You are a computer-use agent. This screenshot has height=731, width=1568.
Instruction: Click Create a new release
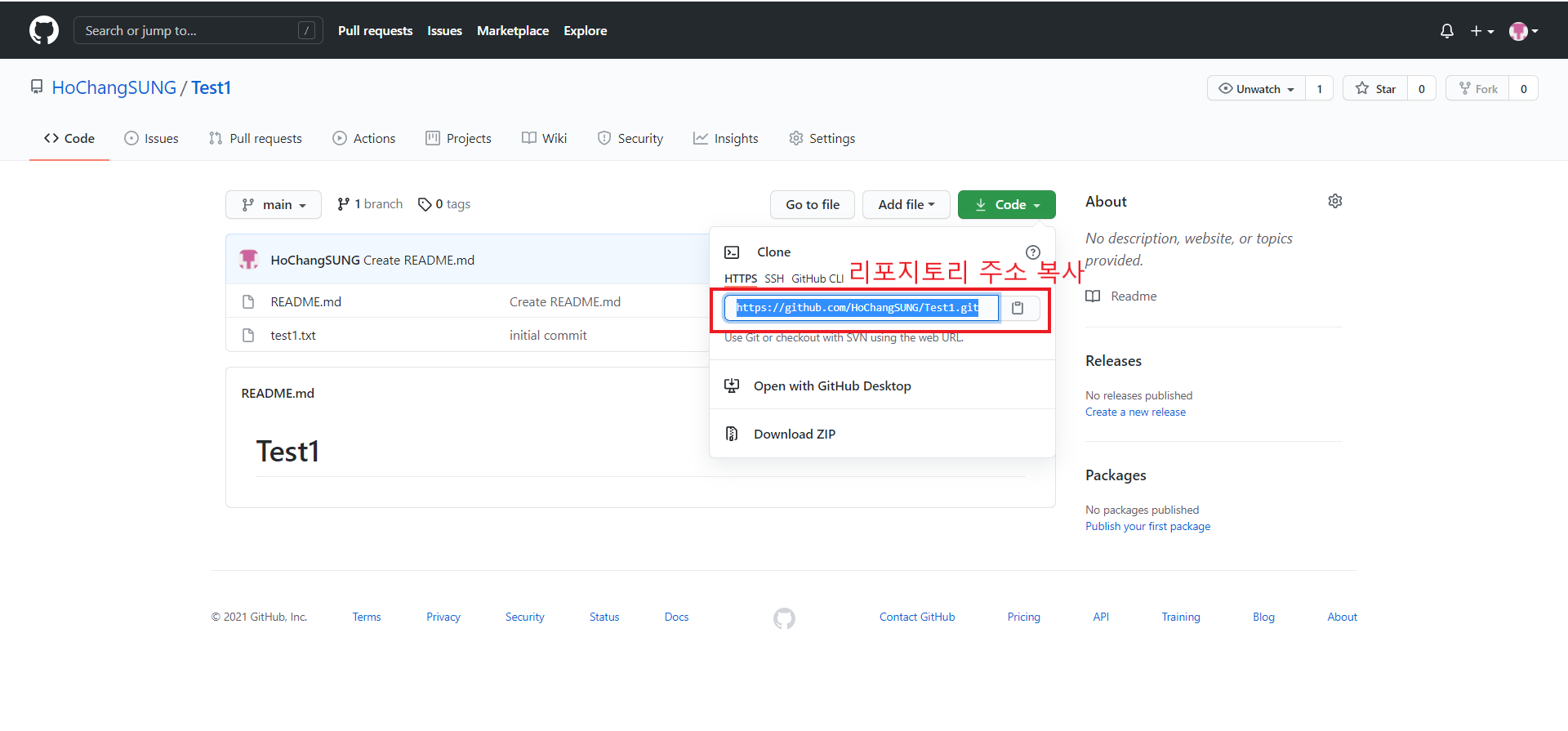pos(1135,412)
